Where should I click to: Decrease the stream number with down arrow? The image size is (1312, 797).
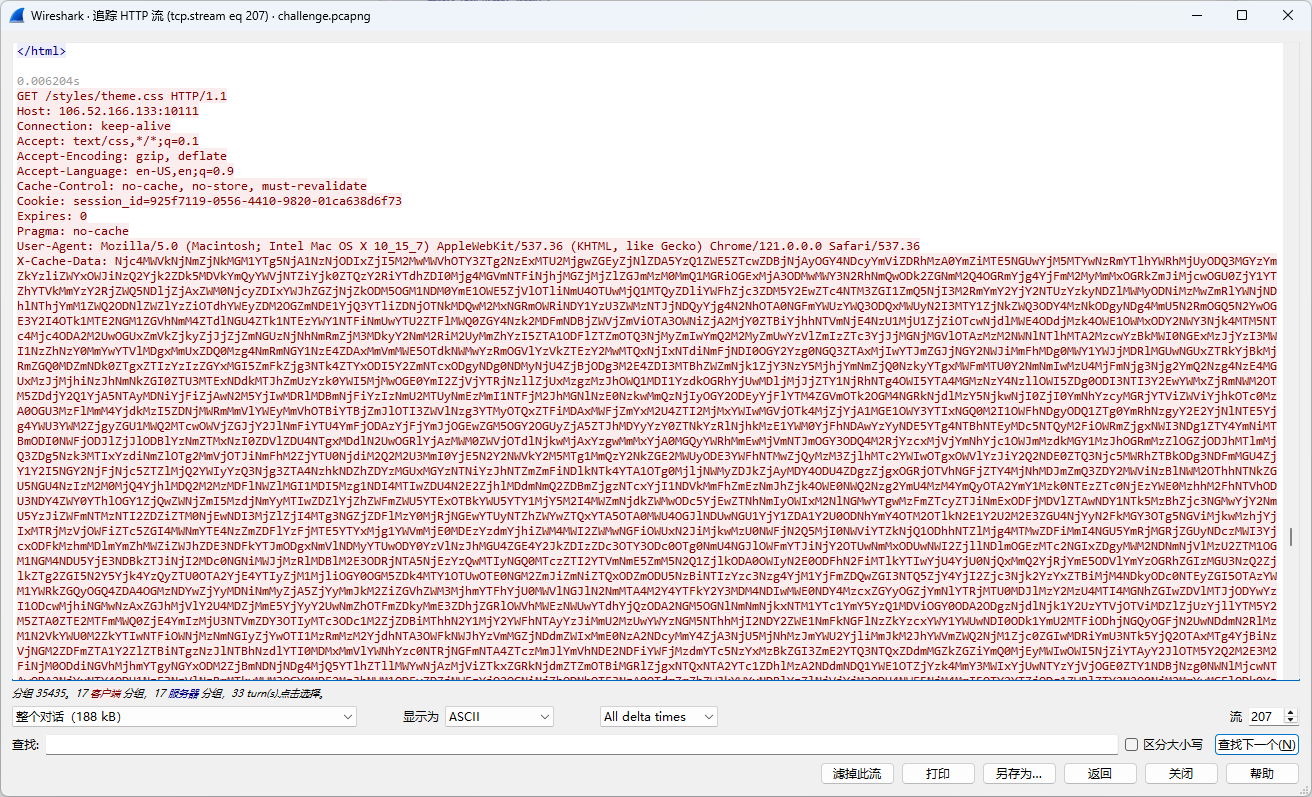coord(1290,721)
